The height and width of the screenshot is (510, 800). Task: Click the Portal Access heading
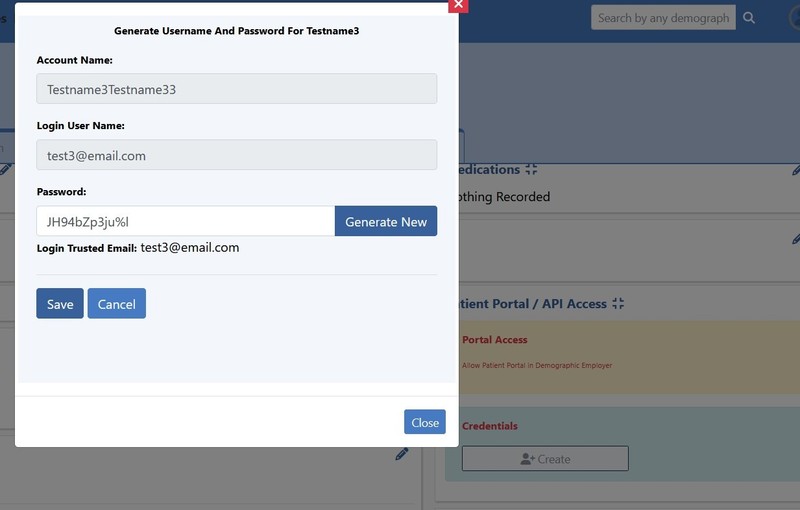point(495,340)
